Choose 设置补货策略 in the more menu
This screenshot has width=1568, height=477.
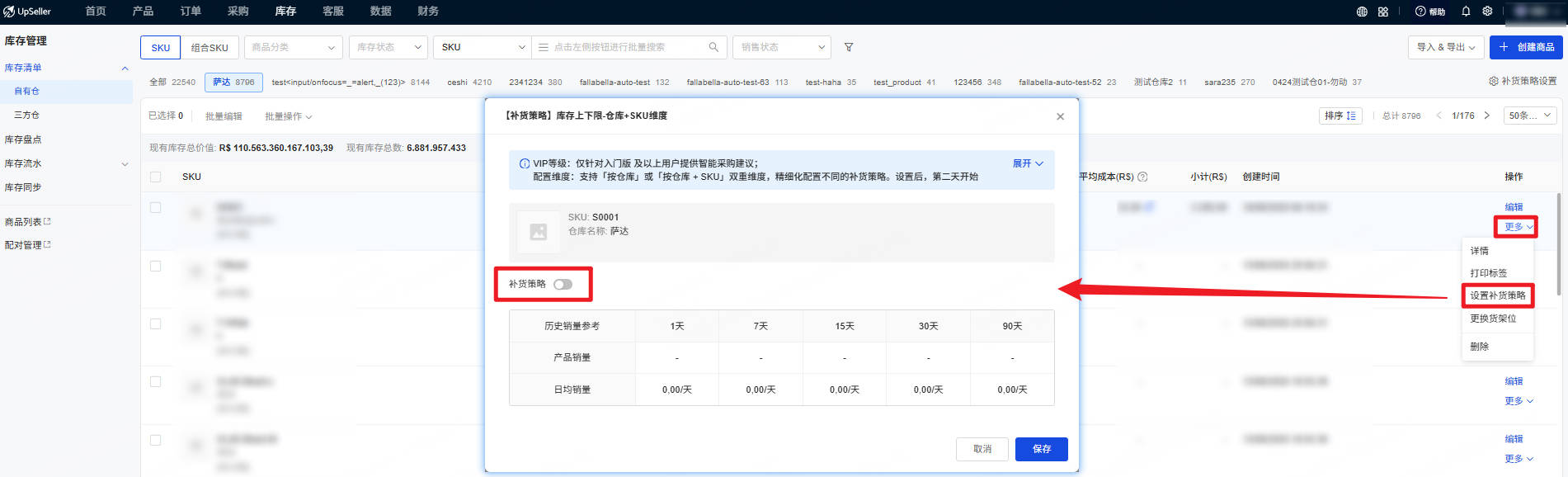pyautogui.click(x=1498, y=295)
